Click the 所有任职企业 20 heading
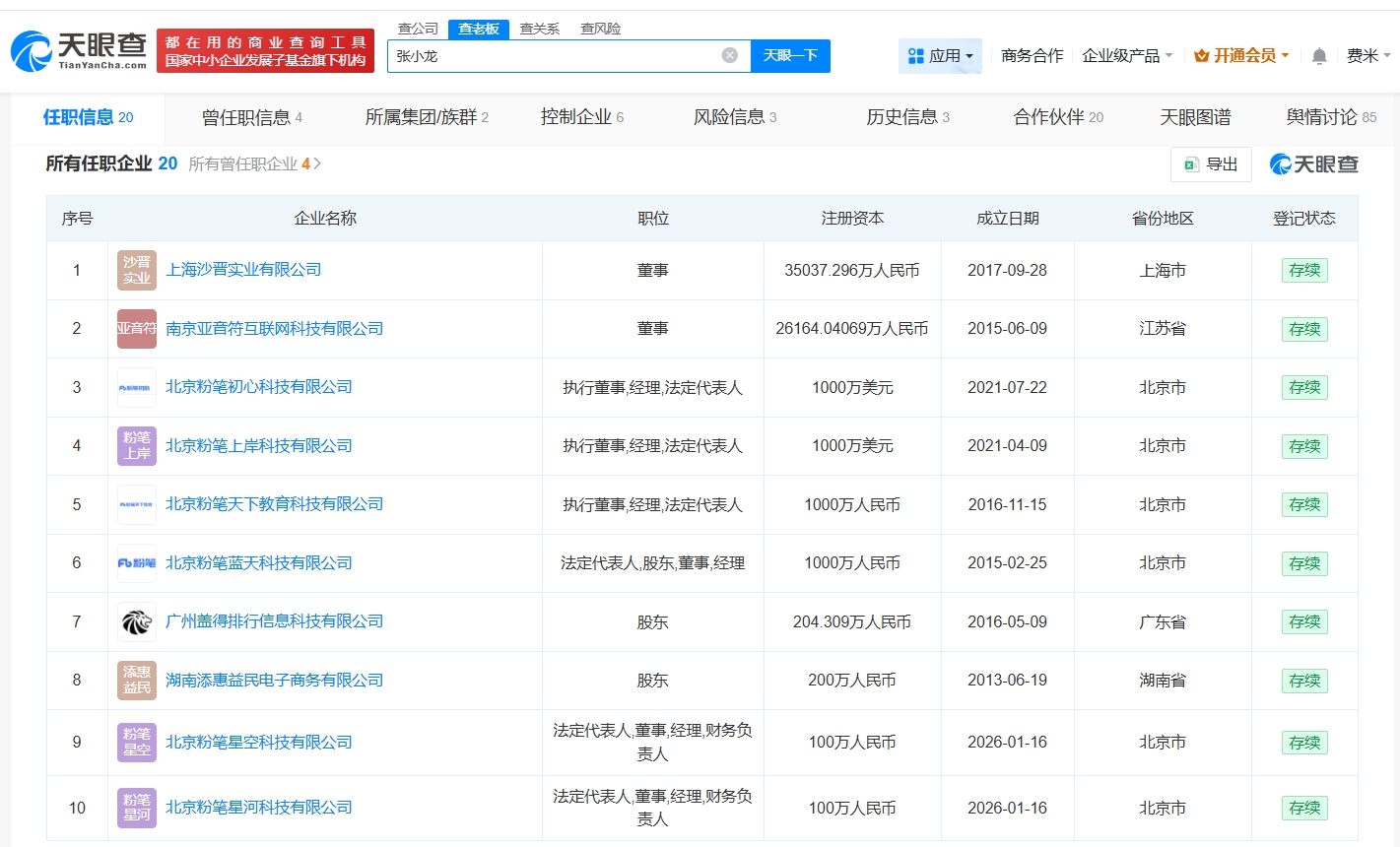 point(111,163)
